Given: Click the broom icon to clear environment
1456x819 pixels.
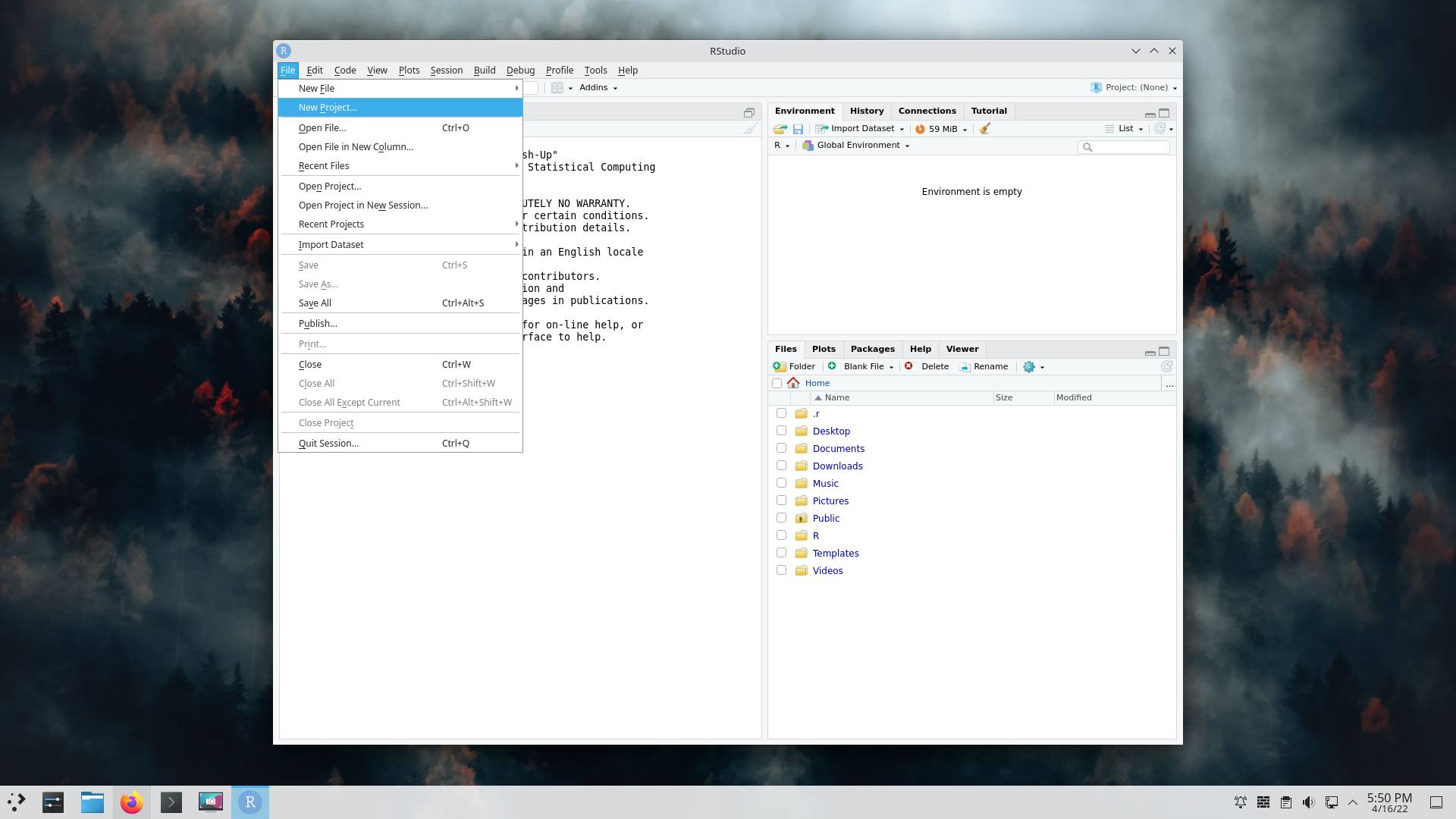Looking at the screenshot, I should (x=984, y=129).
